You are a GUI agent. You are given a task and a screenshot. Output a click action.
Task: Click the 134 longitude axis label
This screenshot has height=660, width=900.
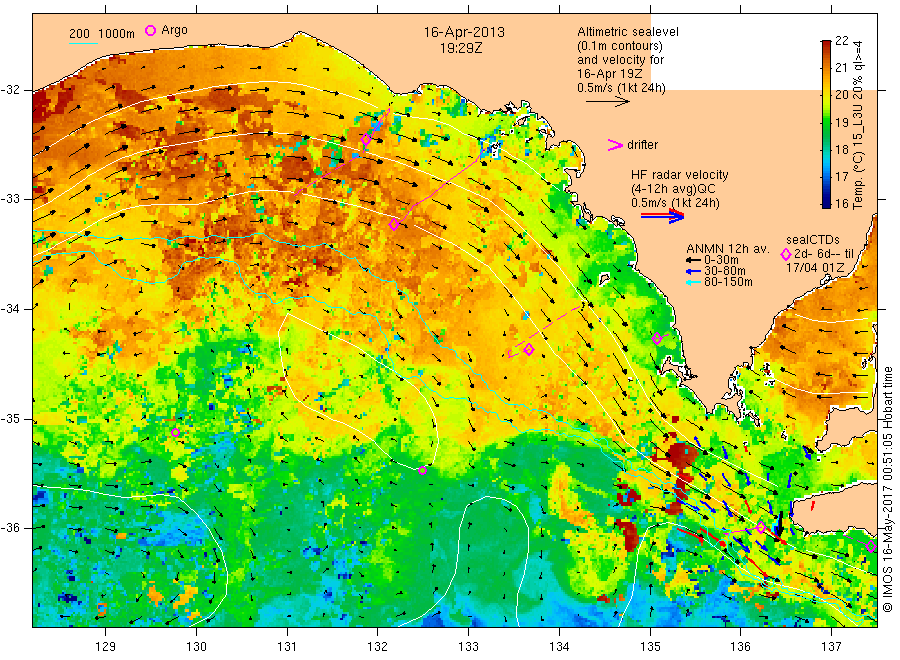[x=559, y=647]
